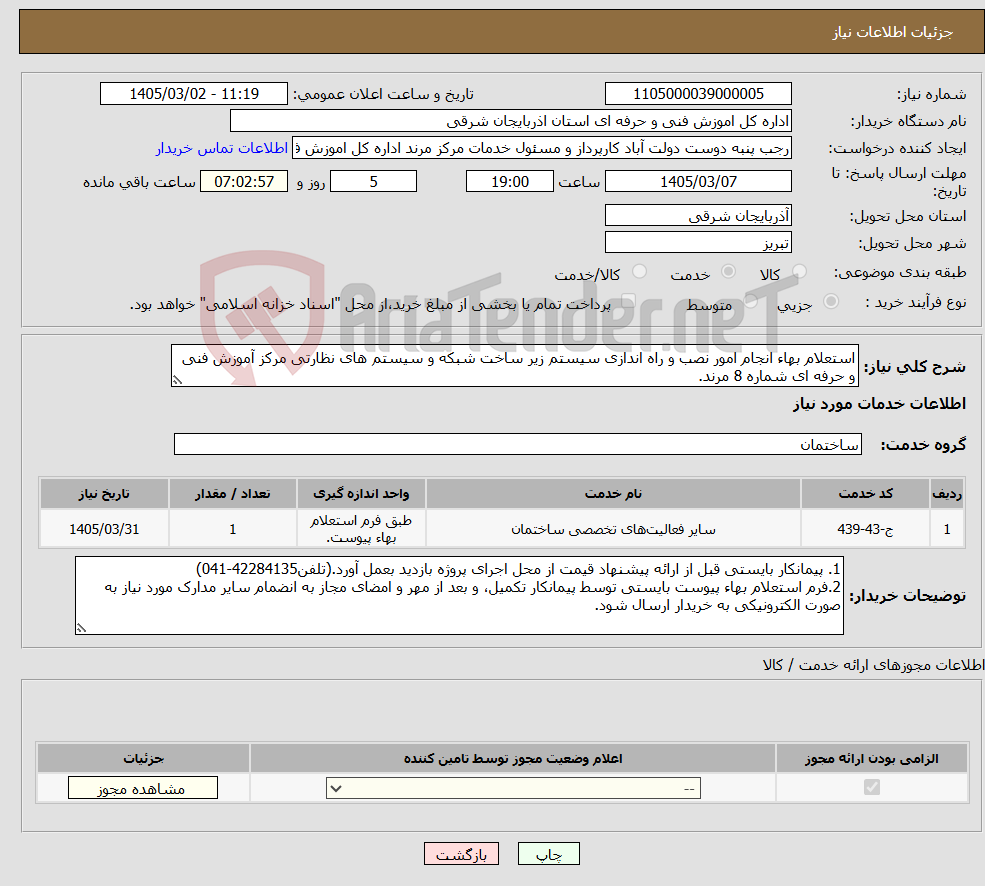Click the delivery province field آذربایجان شرقی
This screenshot has height=886, width=985.
(698, 216)
